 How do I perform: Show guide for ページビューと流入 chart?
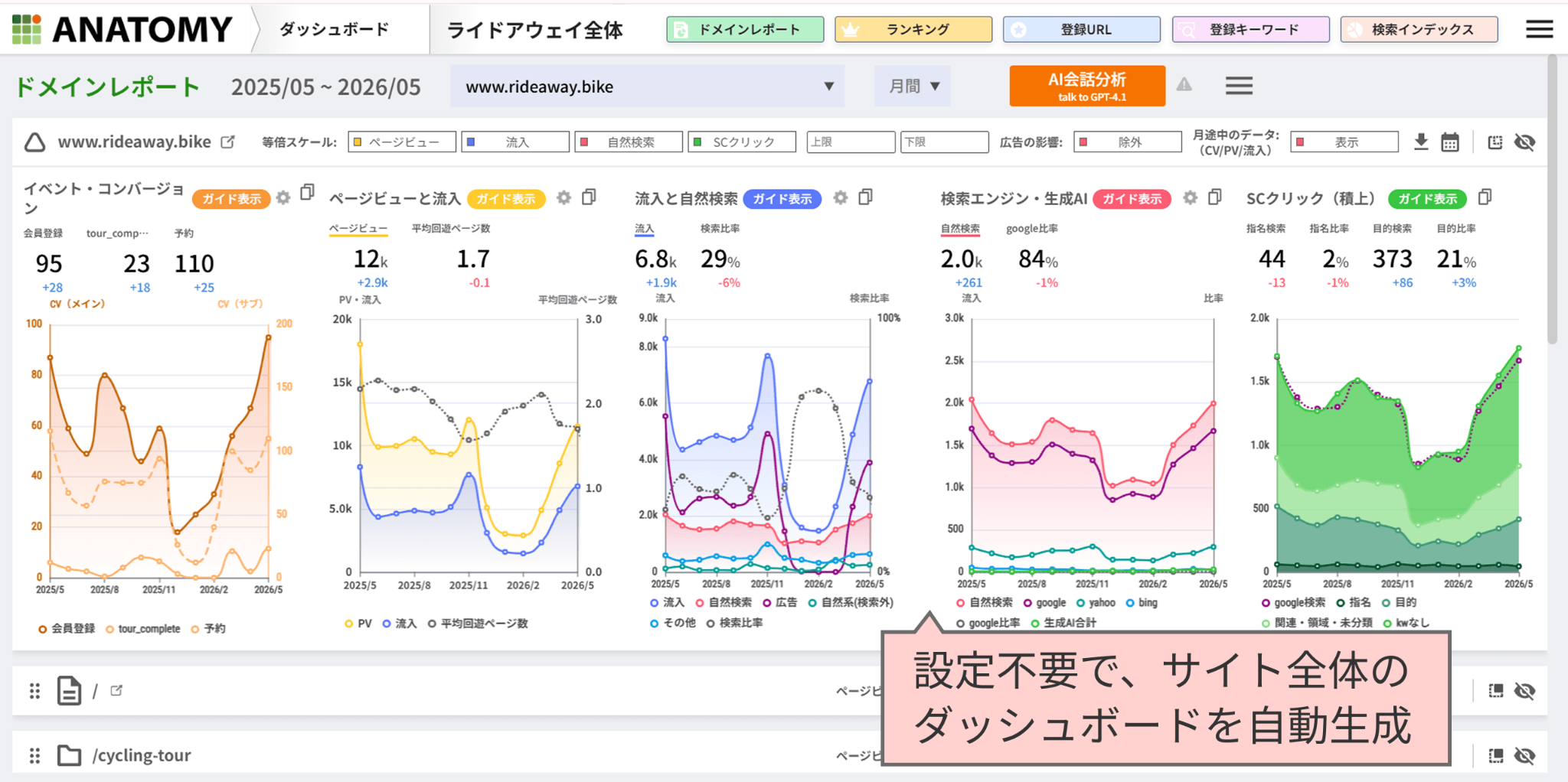[x=506, y=199]
